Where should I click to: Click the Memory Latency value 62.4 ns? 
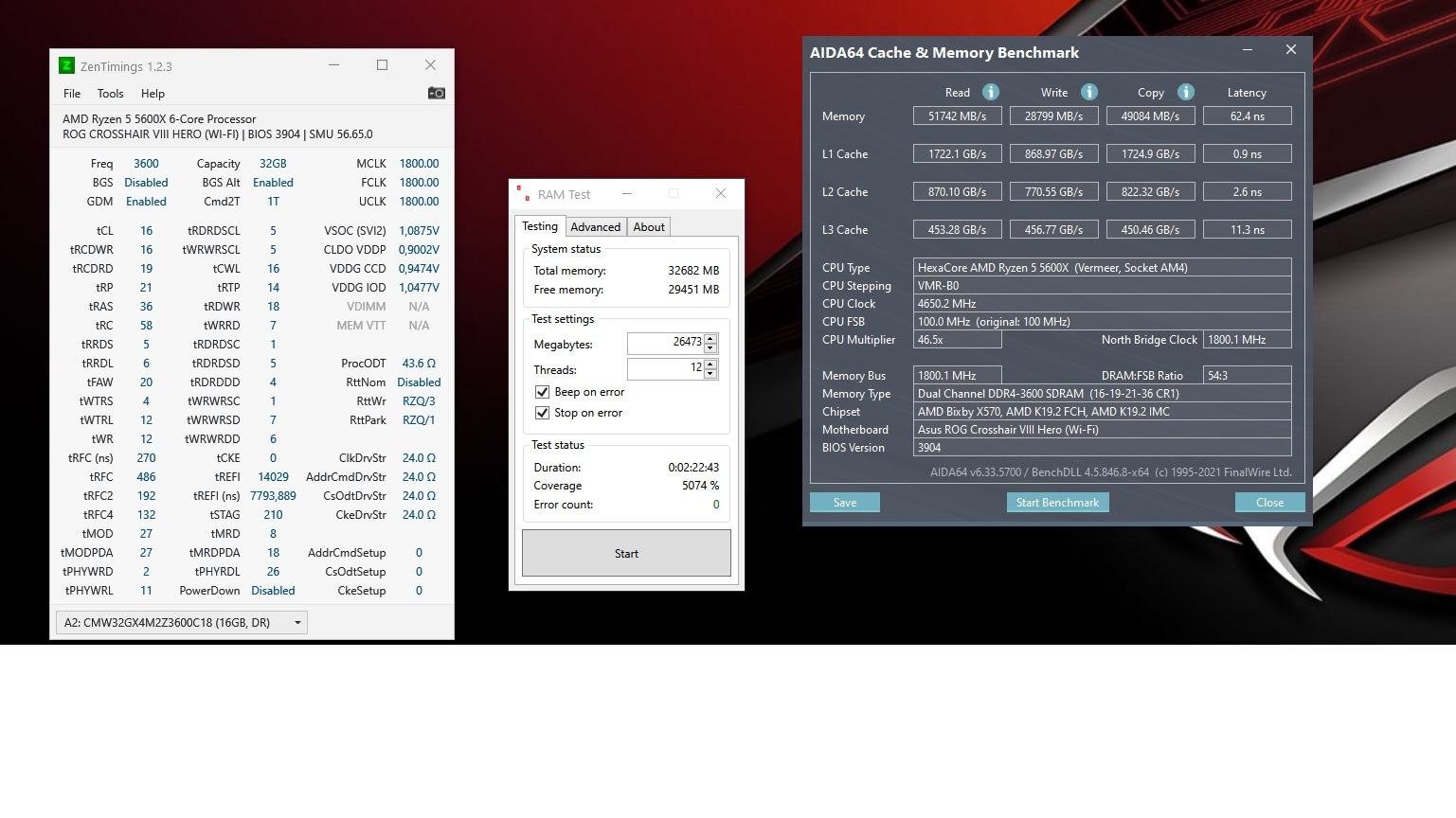[x=1247, y=116]
